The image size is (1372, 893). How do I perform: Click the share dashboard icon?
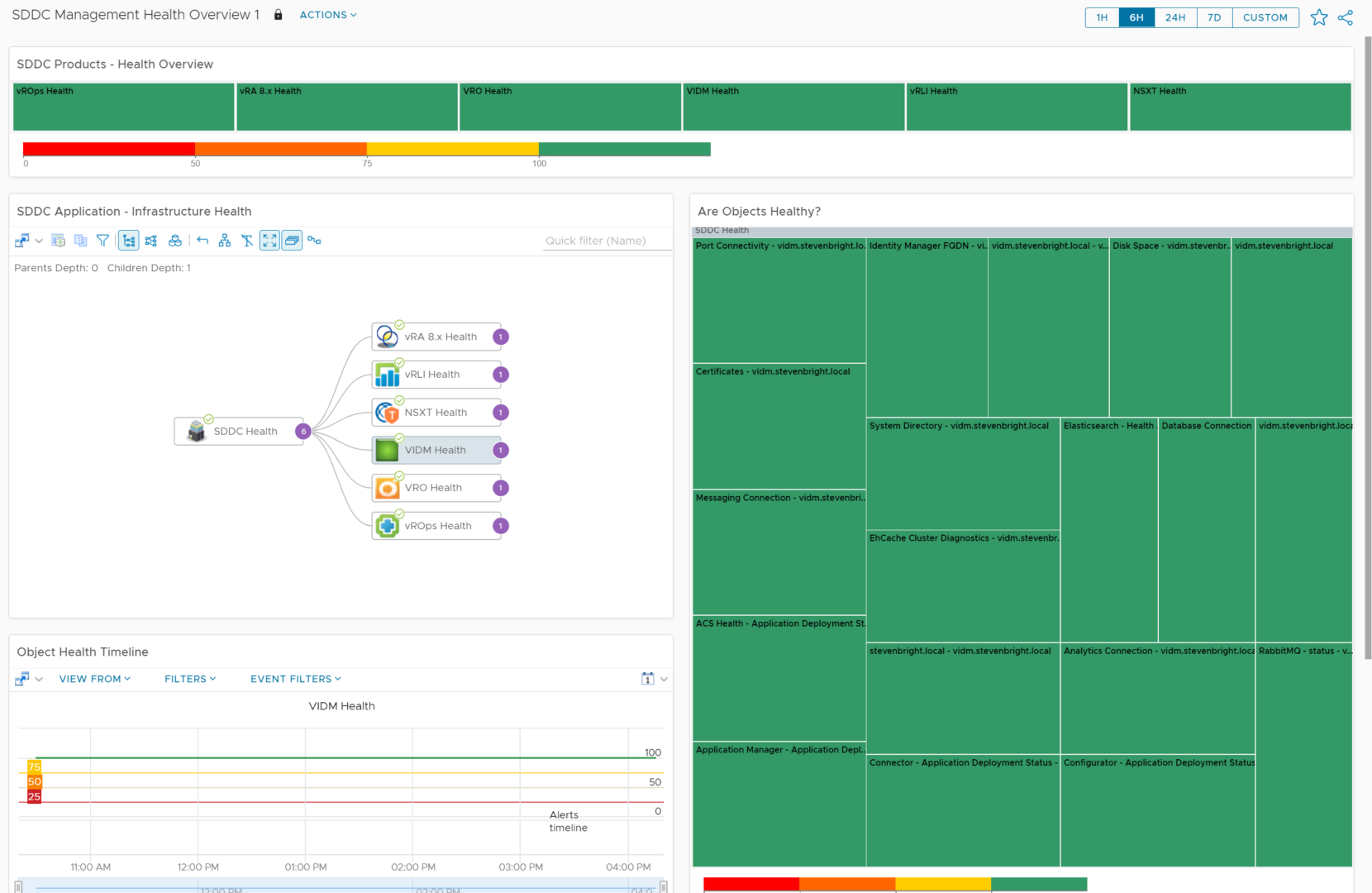pyautogui.click(x=1346, y=17)
